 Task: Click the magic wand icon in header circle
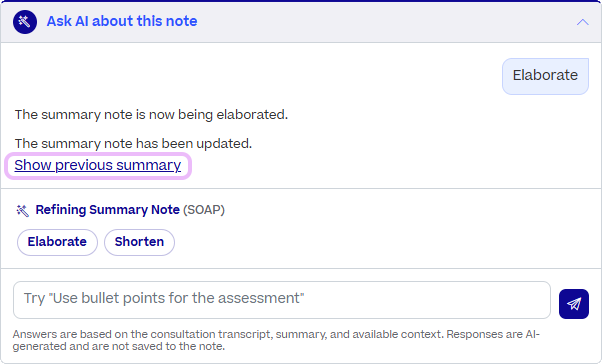click(x=25, y=22)
